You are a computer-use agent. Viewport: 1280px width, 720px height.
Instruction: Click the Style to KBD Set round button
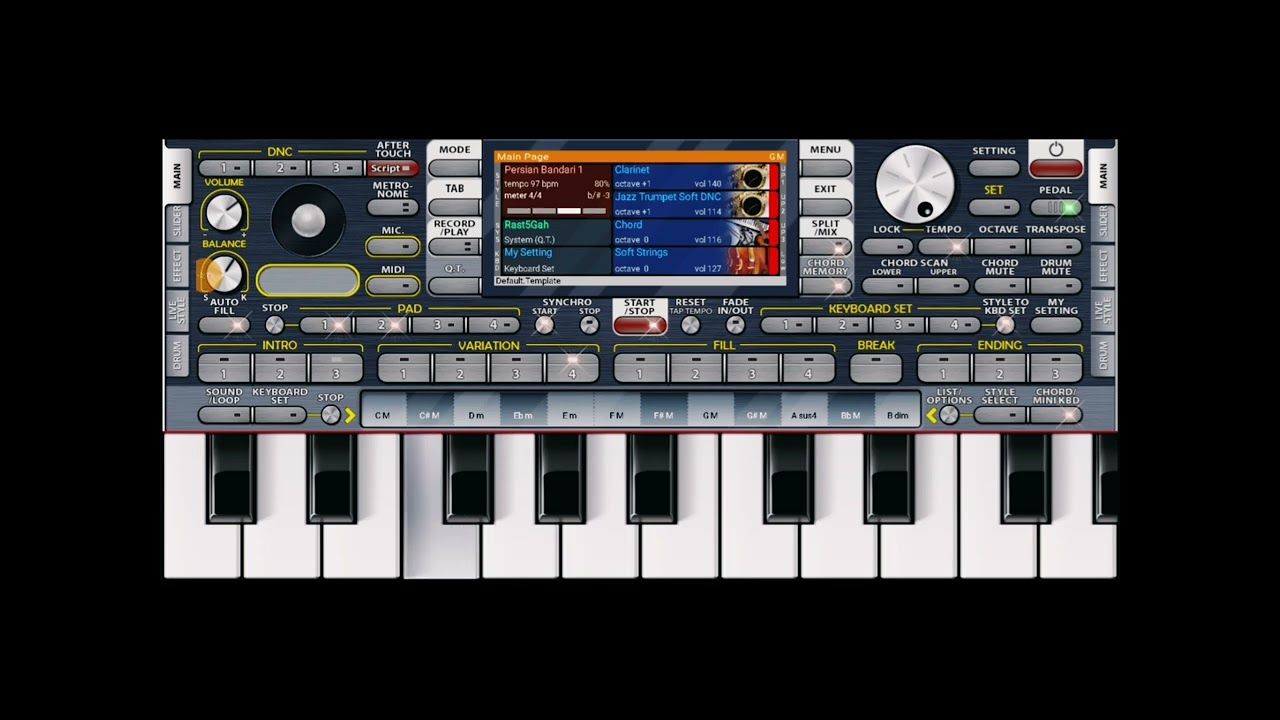[1005, 325]
